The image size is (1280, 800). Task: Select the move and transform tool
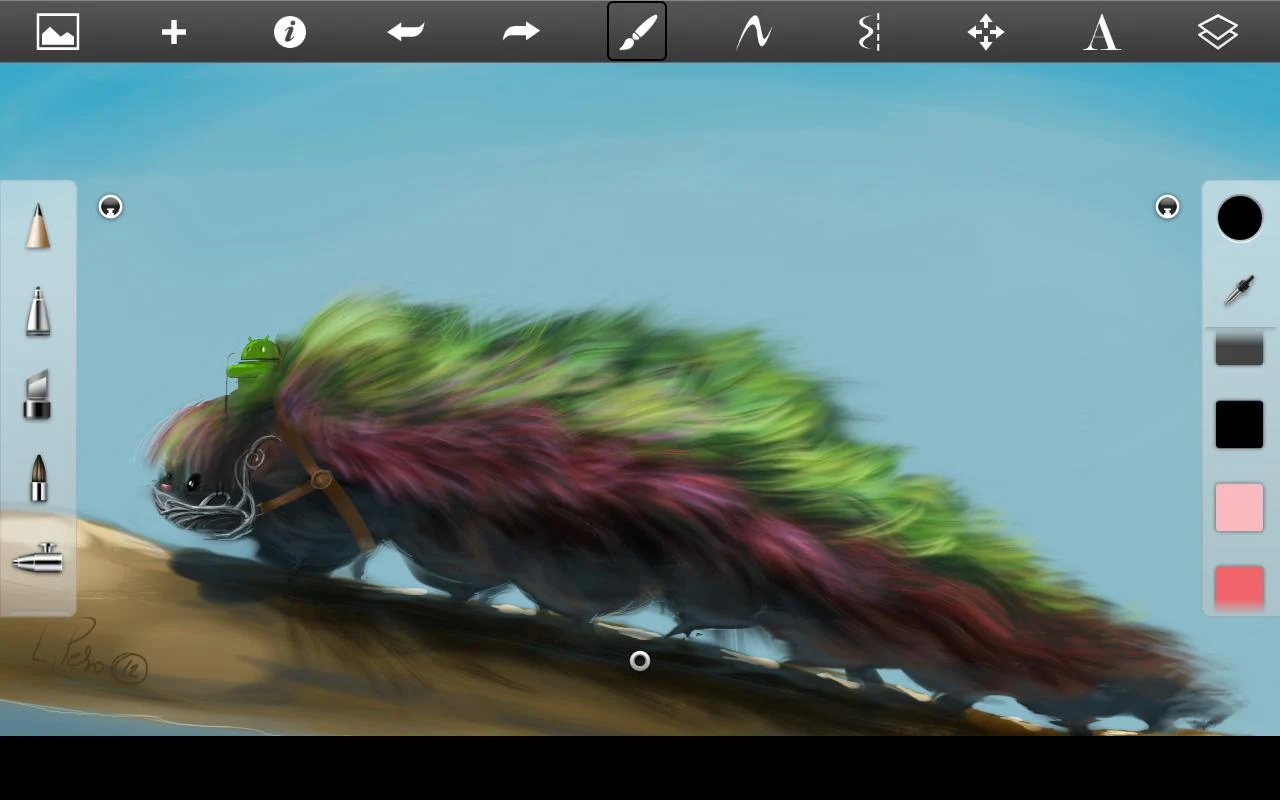(x=985, y=32)
